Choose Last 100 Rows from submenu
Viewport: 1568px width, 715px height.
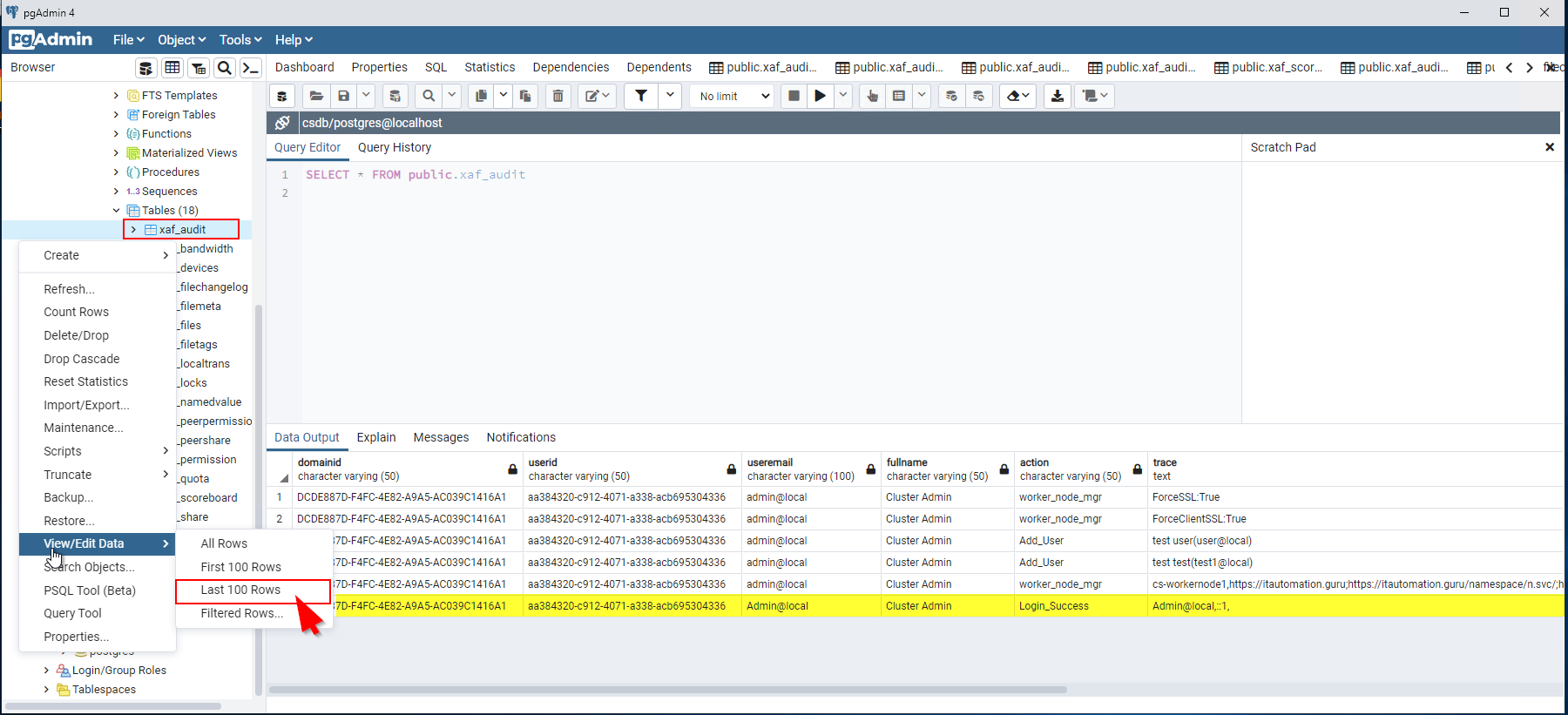(253, 590)
